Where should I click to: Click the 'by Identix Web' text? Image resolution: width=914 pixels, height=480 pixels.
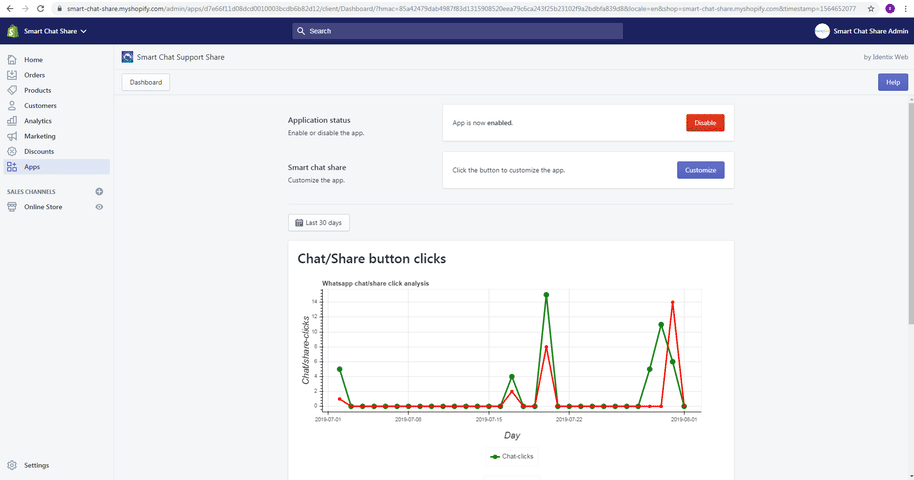coord(885,57)
